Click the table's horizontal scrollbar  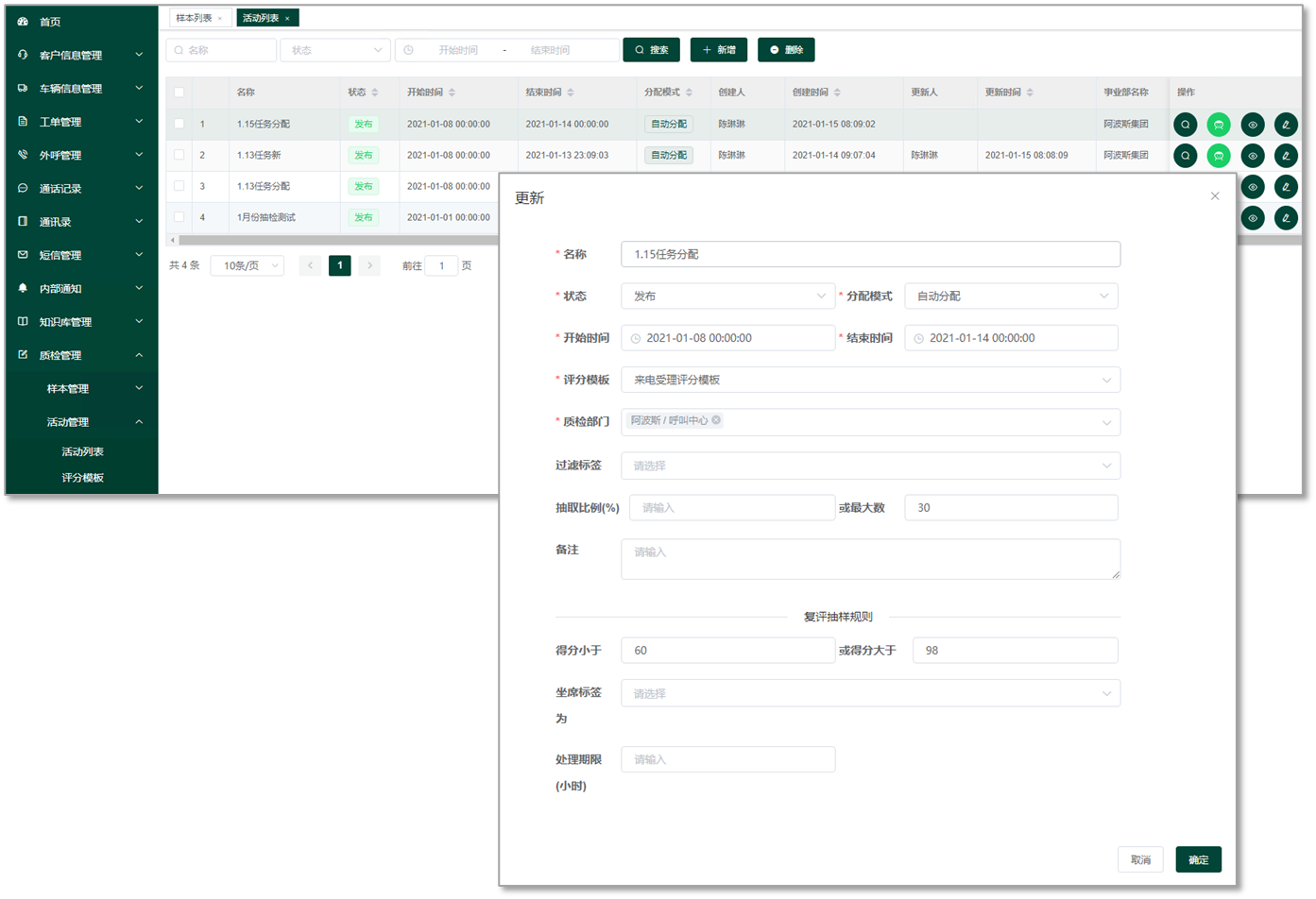(x=331, y=241)
